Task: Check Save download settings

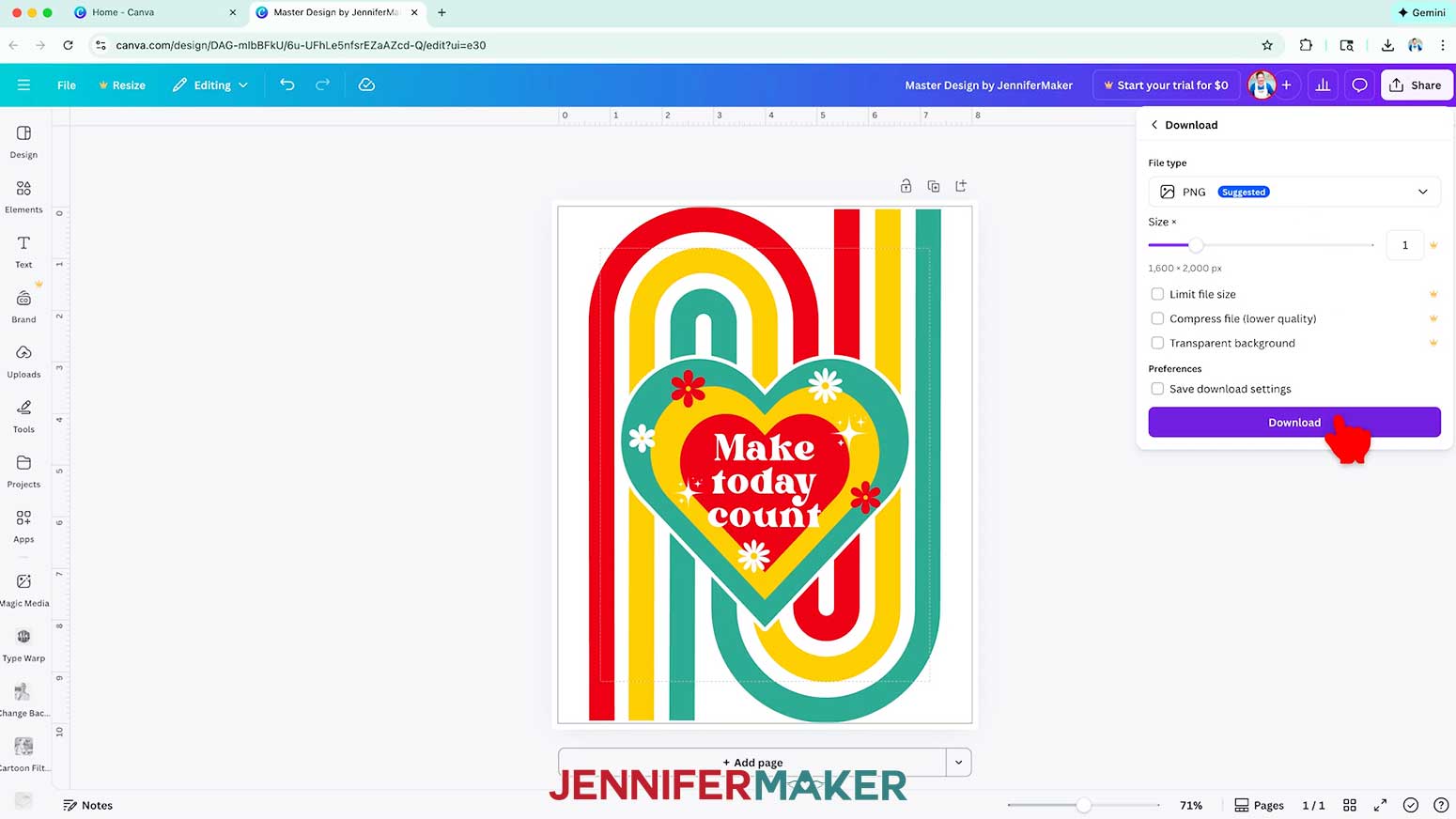Action: [1157, 389]
